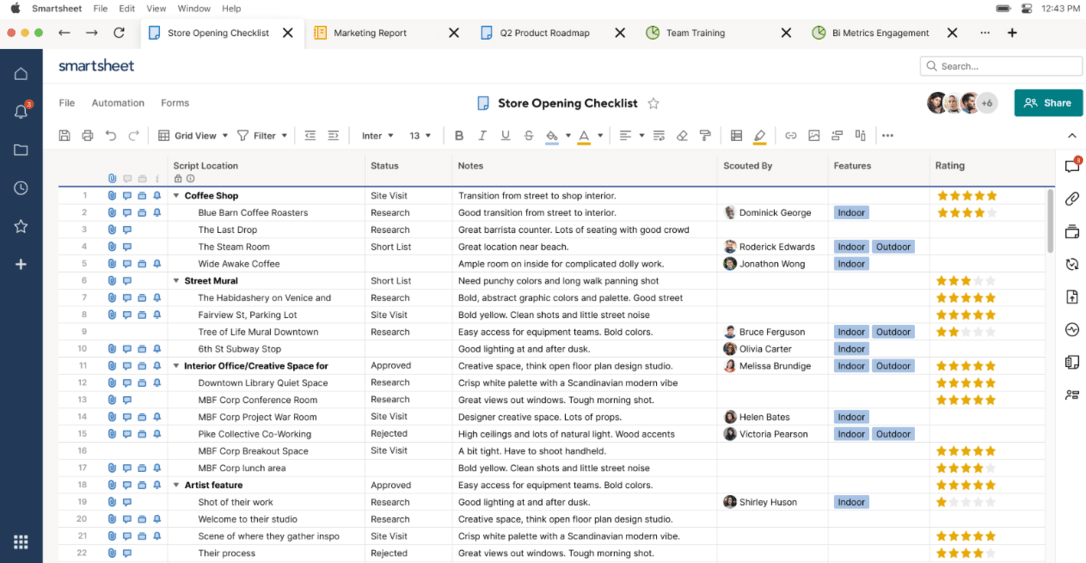Insert a hyperlink via link icon
The image size is (1086, 563).
point(790,136)
